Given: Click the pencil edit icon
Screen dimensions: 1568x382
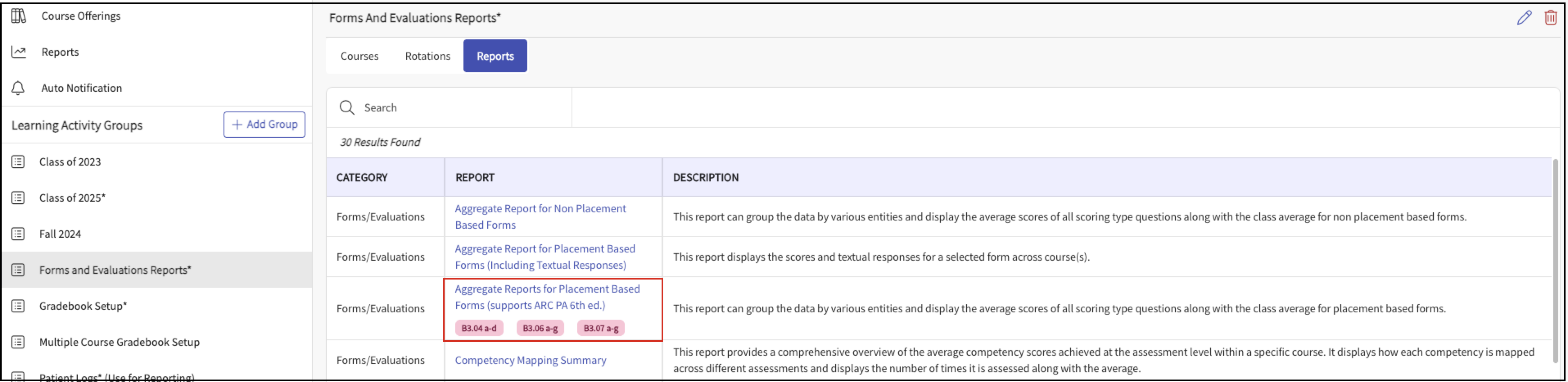Looking at the screenshot, I should pos(1523,18).
